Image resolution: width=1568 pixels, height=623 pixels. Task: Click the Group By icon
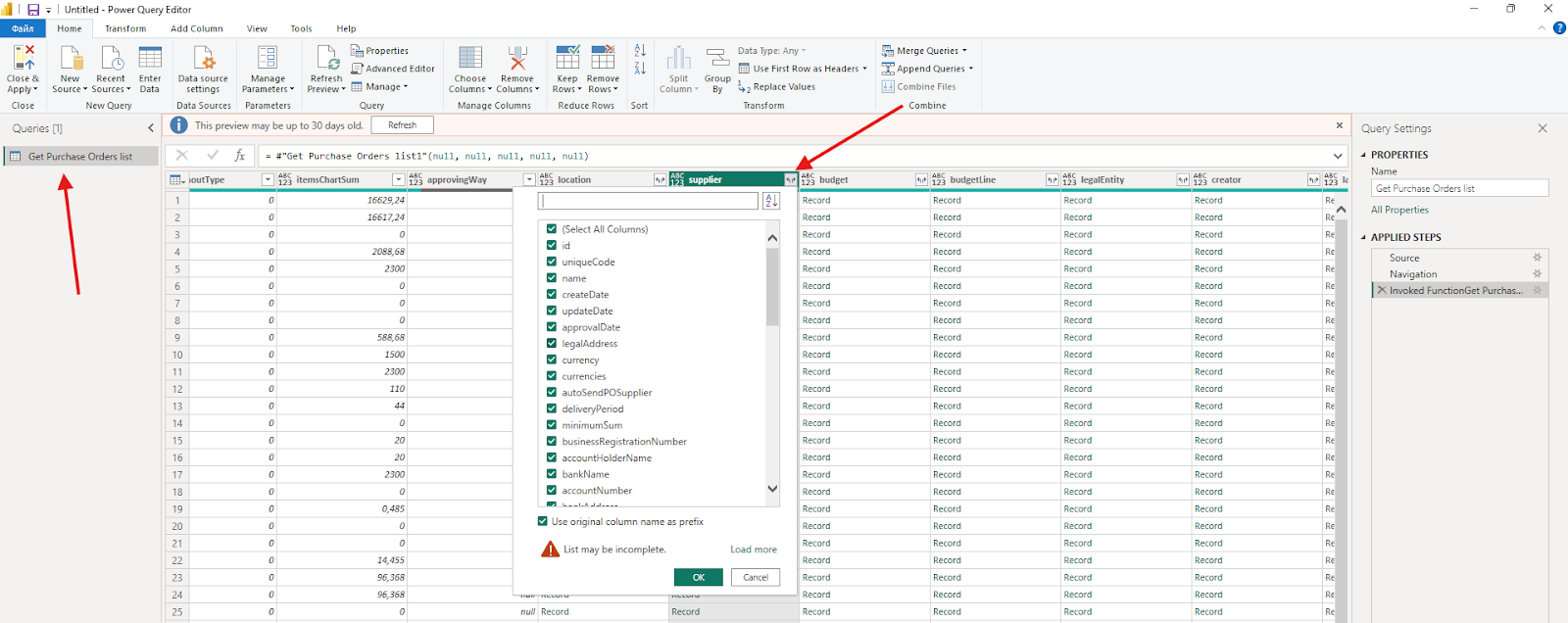(717, 59)
